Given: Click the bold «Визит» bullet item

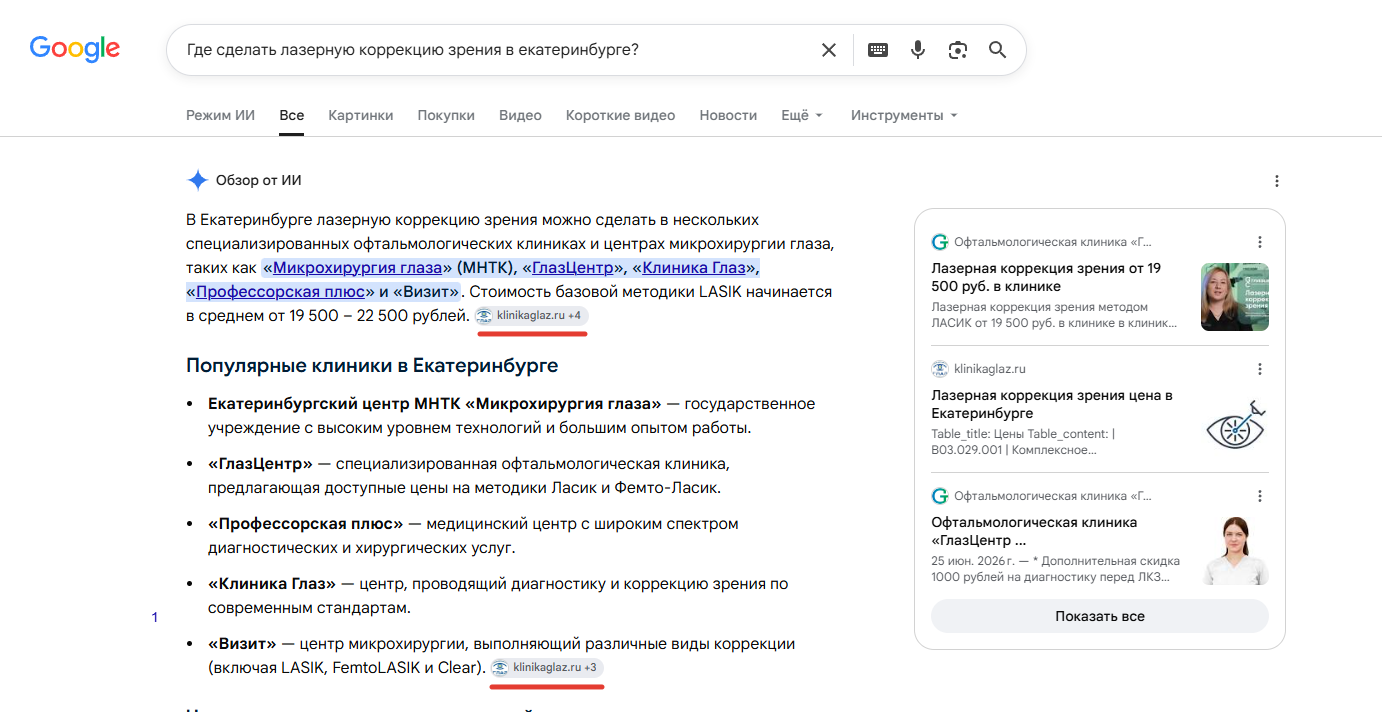Looking at the screenshot, I should pos(242,644).
